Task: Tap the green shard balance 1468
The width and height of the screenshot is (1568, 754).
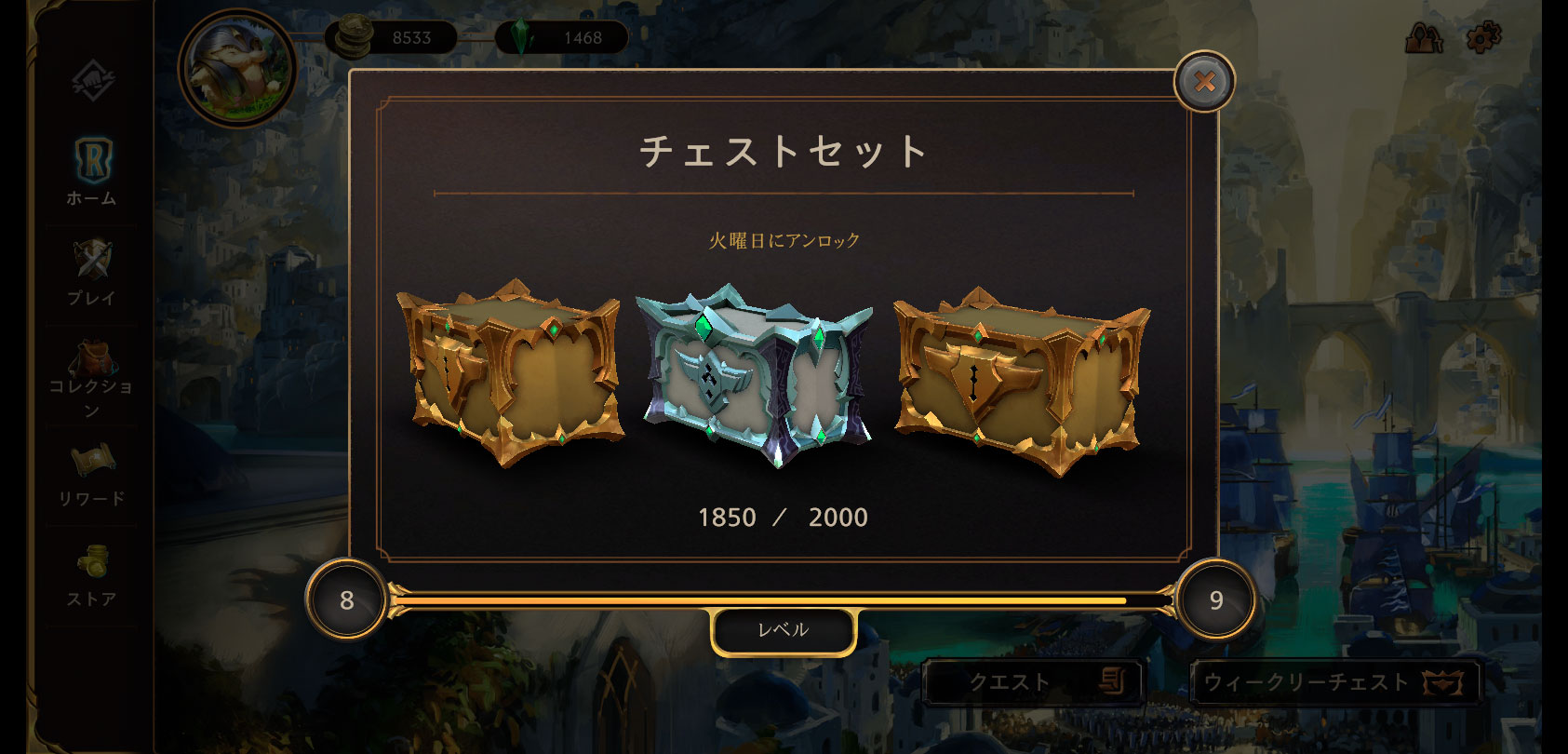Action: (562, 37)
